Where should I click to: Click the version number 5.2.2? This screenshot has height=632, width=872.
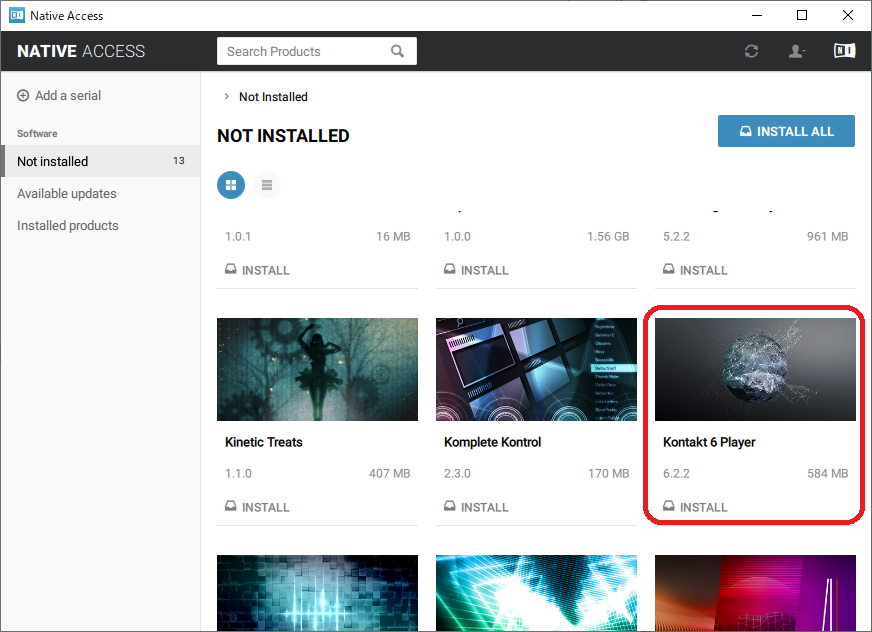click(x=676, y=236)
